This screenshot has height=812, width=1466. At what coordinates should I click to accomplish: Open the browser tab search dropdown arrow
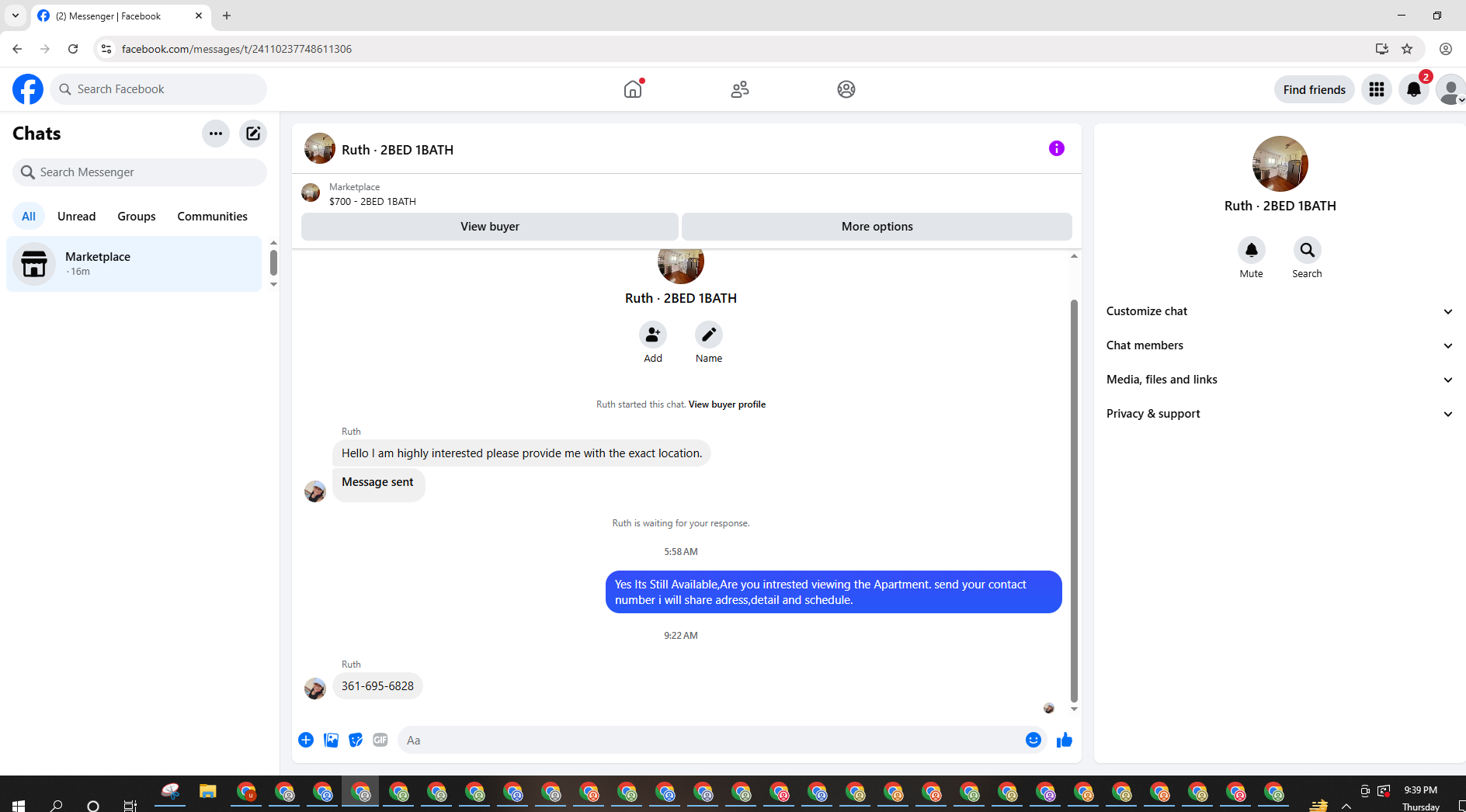(16, 16)
